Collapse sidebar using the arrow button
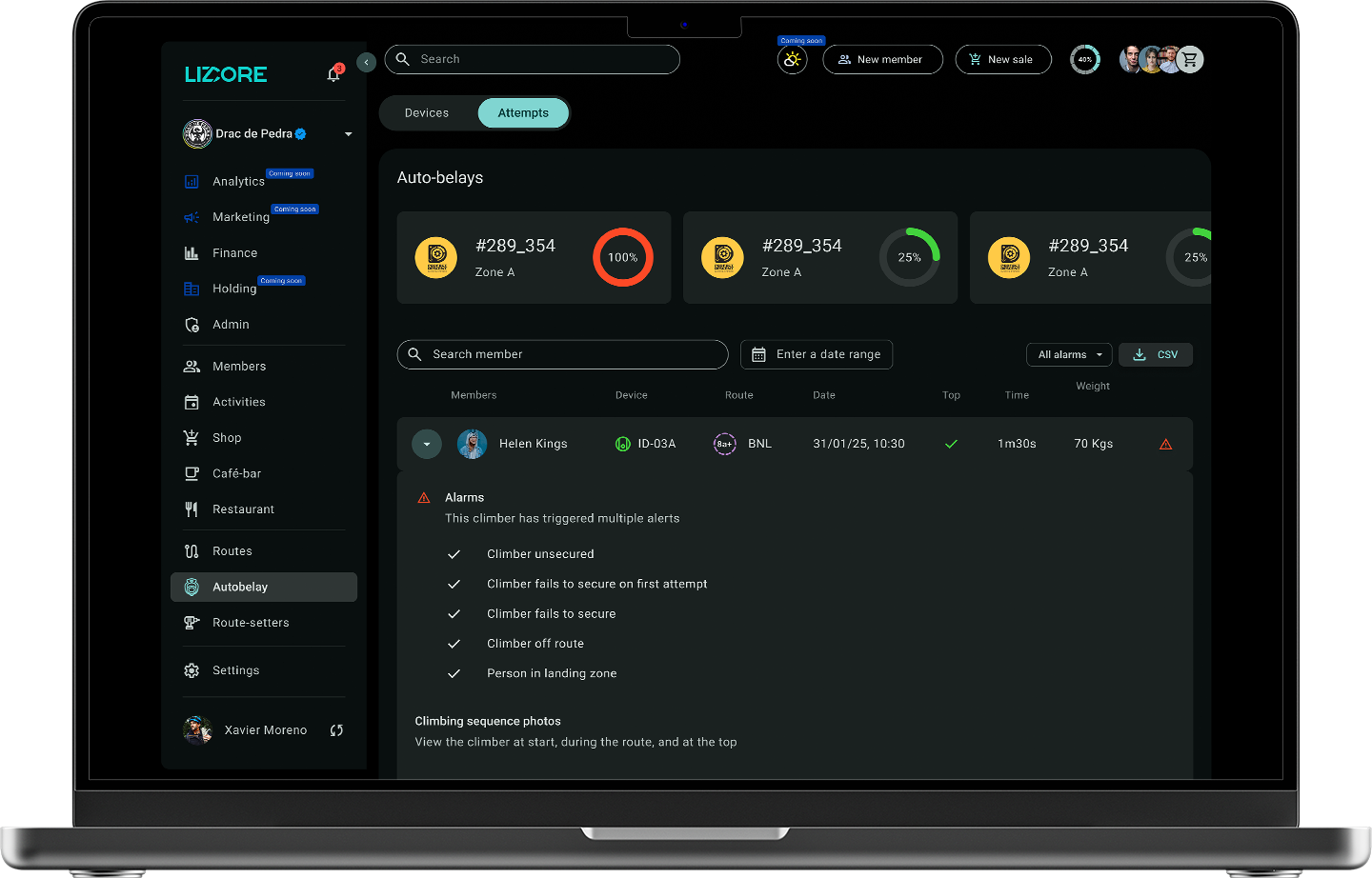 tap(366, 62)
